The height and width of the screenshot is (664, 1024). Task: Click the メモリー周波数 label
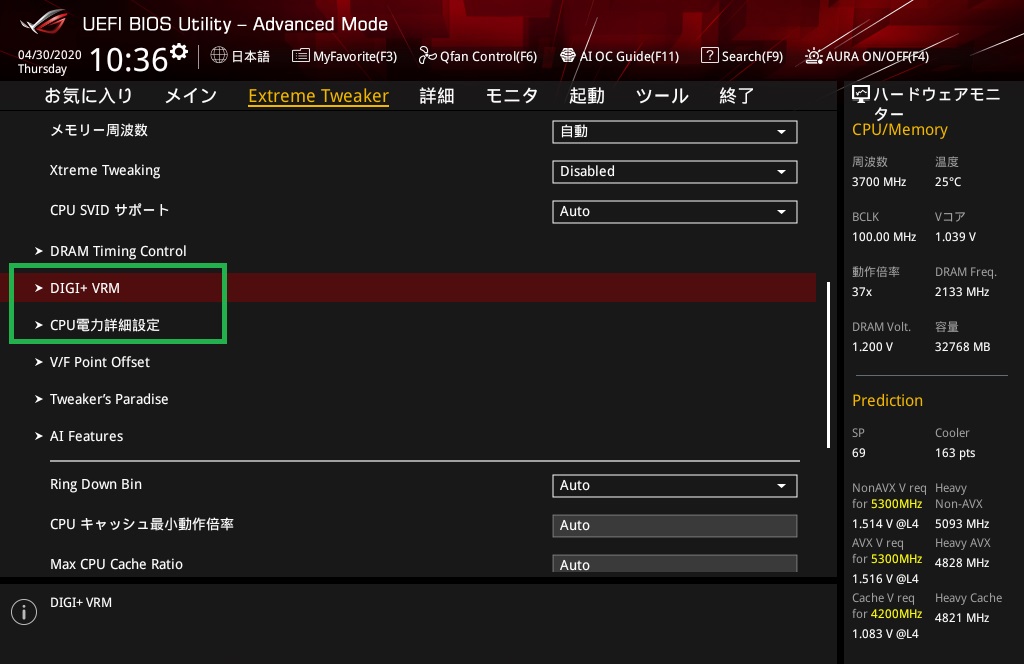coord(99,131)
